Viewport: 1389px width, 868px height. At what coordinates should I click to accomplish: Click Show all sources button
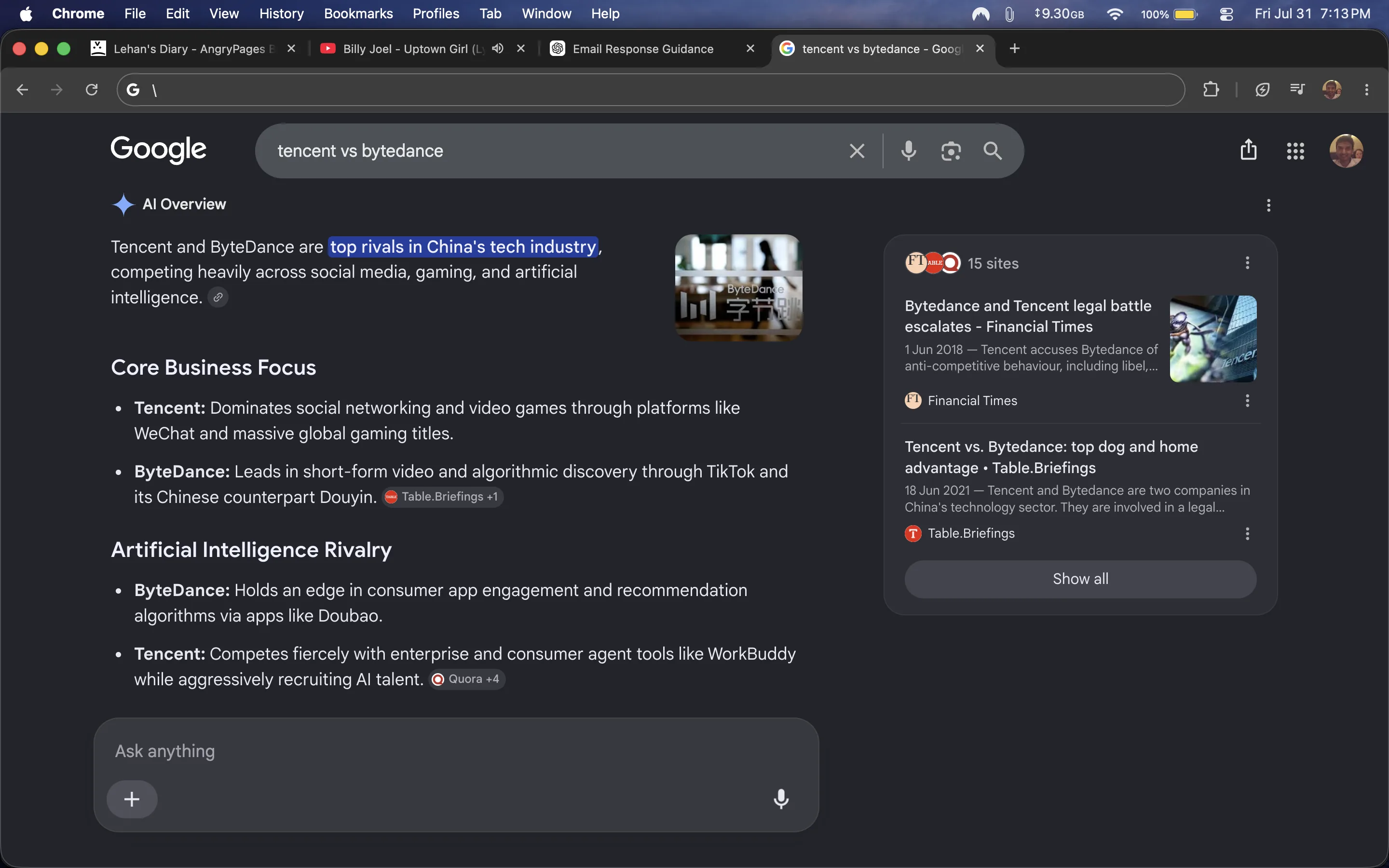click(x=1080, y=579)
